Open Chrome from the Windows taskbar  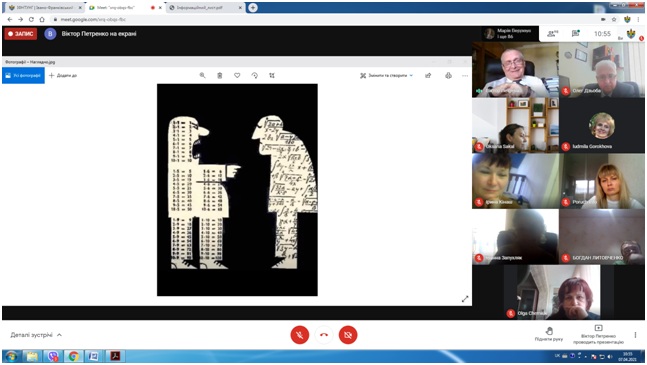pyautogui.click(x=73, y=356)
